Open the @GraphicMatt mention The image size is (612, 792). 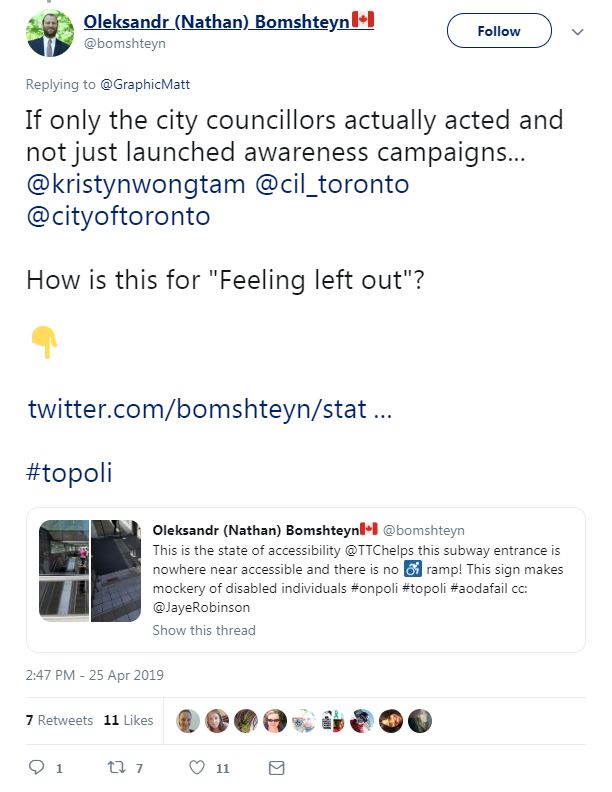click(x=145, y=84)
